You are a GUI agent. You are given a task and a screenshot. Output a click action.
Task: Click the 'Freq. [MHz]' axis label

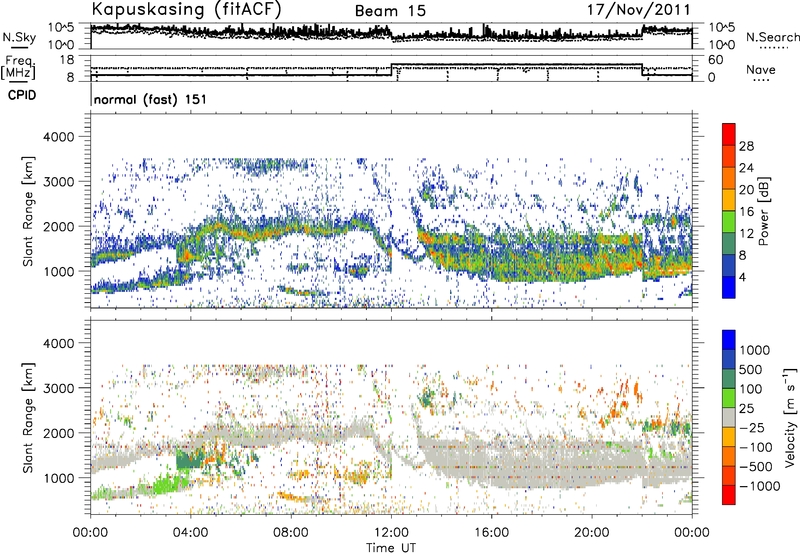point(19,67)
